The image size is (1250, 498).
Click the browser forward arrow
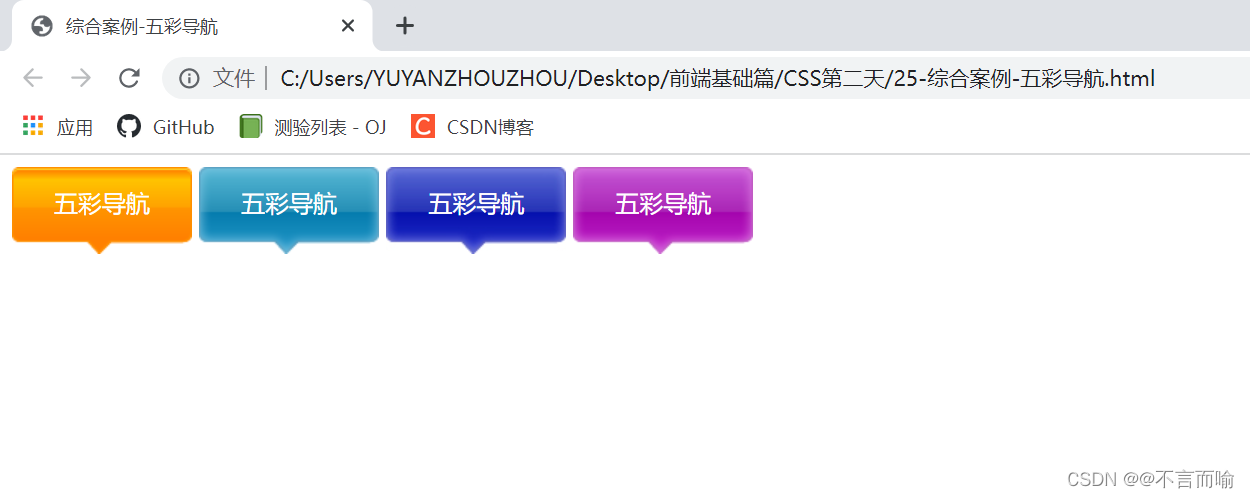(x=81, y=78)
